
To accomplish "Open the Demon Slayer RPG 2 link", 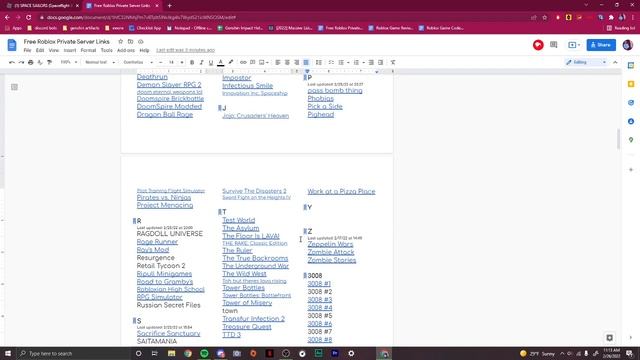I will click(x=169, y=84).
